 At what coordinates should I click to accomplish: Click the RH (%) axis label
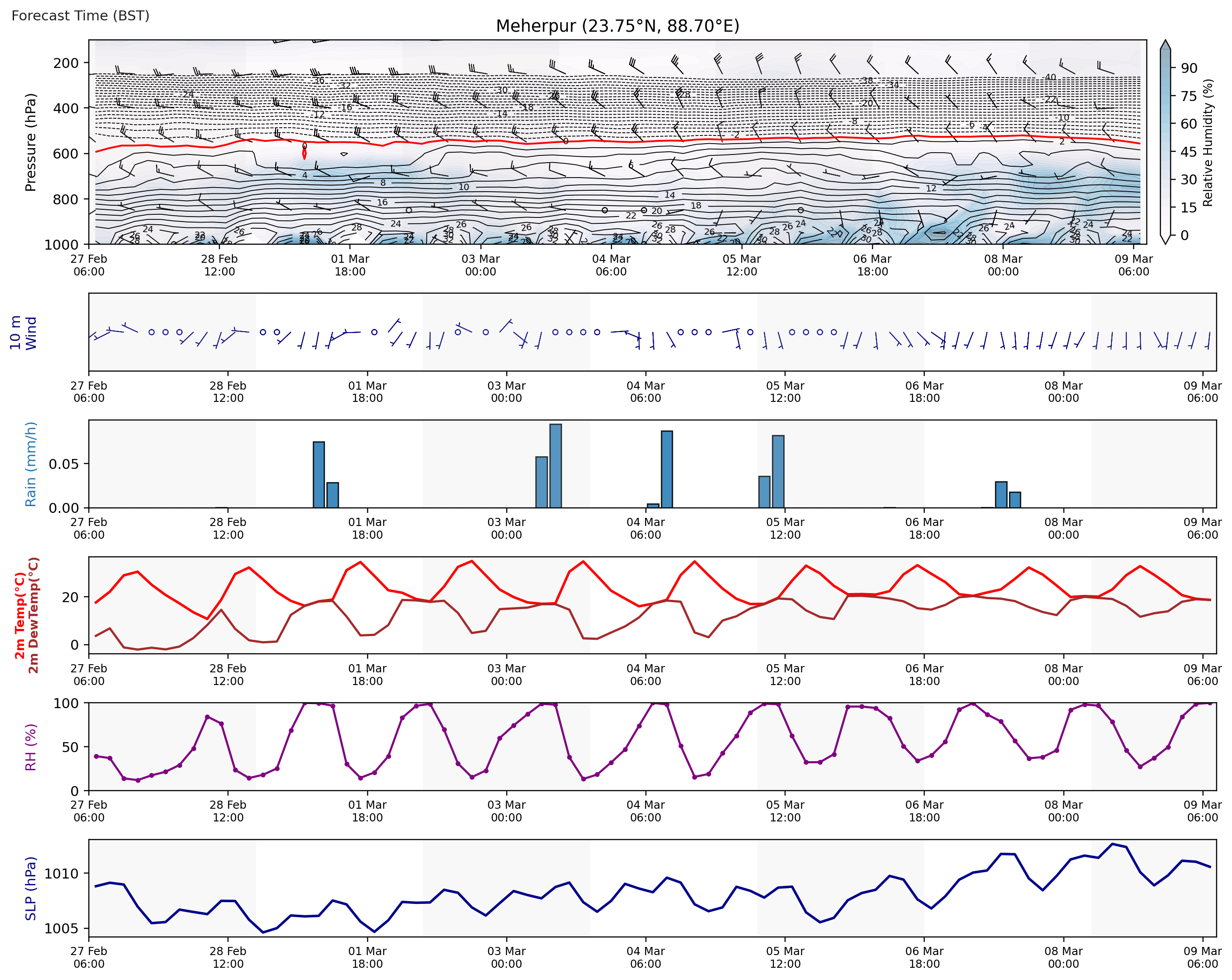tap(30, 747)
